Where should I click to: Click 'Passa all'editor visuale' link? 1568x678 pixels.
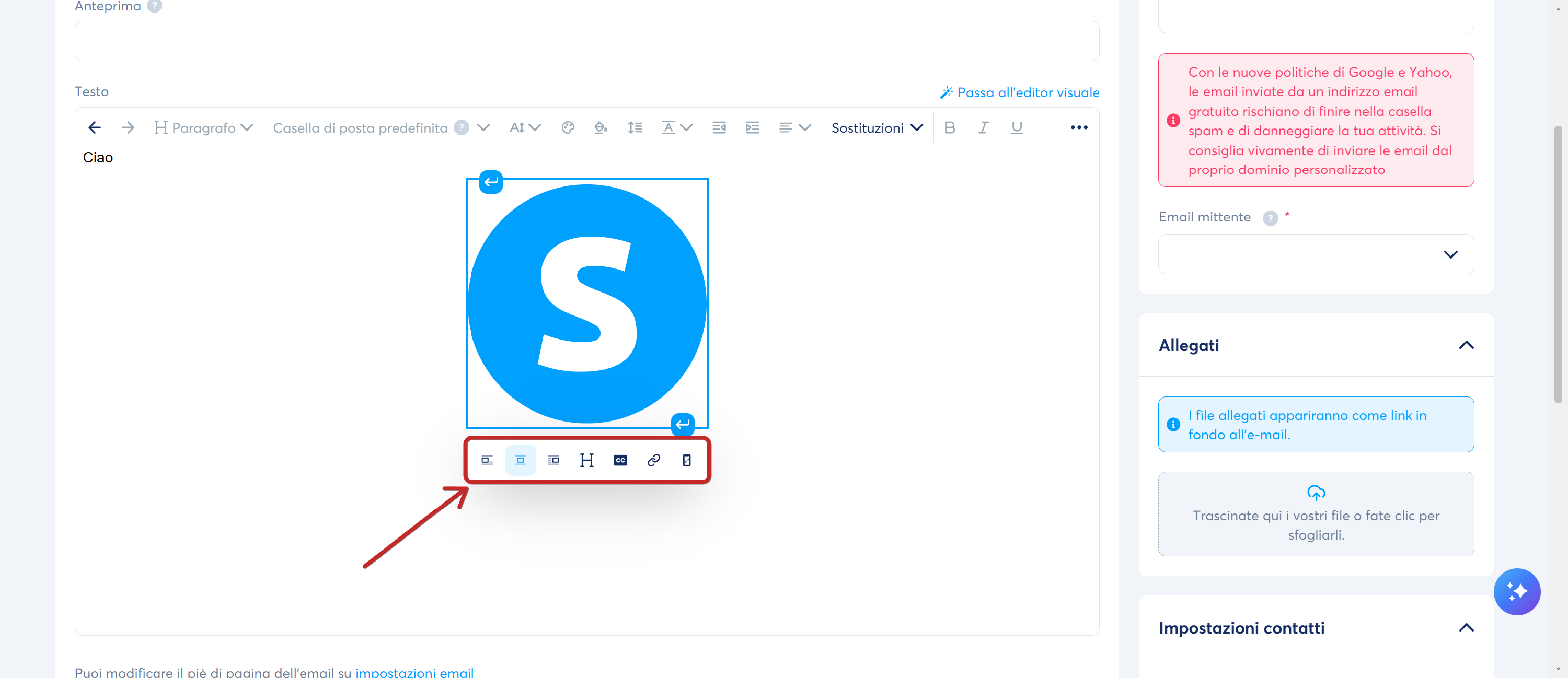click(x=1020, y=92)
